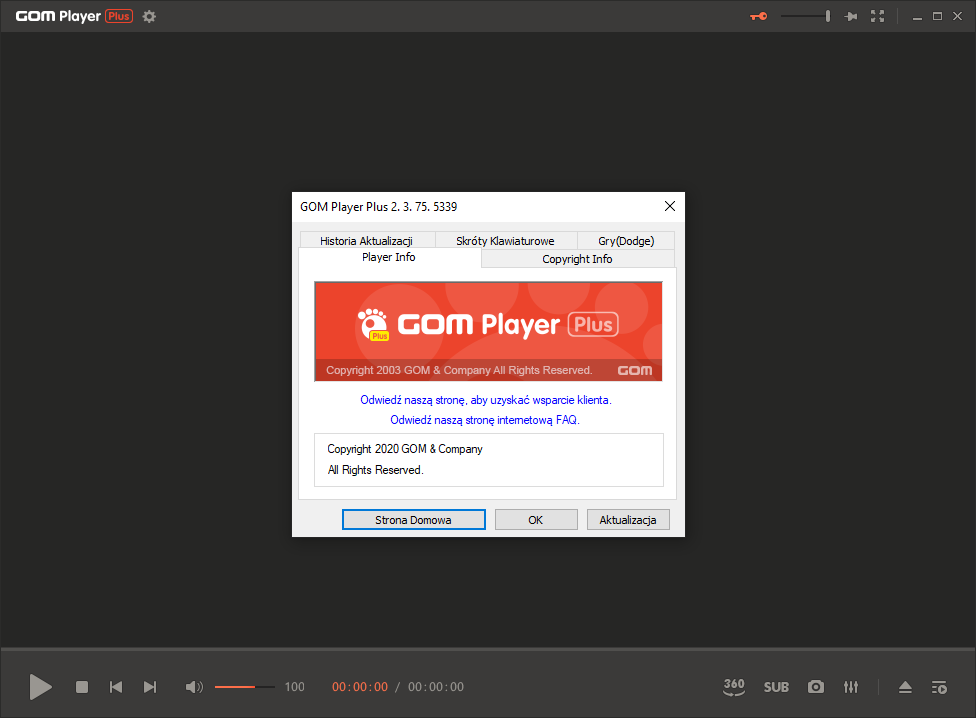
Task: Skip to the next track
Action: [150, 687]
